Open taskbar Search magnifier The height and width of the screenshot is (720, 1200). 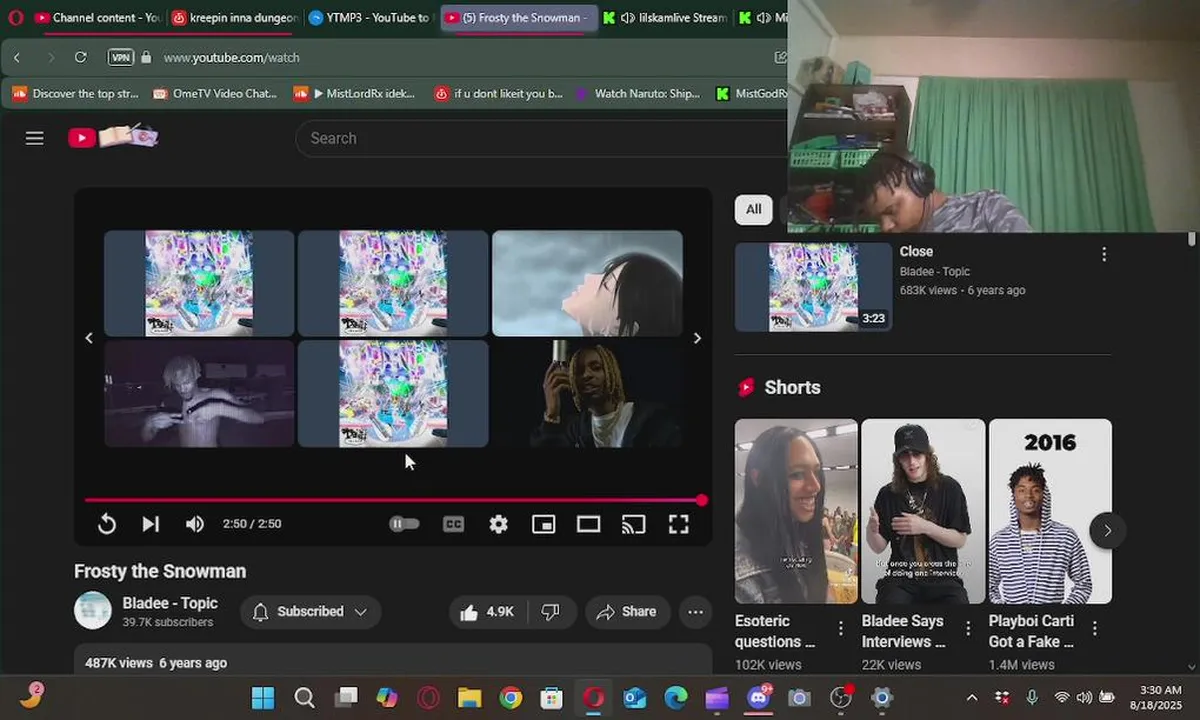tap(305, 697)
